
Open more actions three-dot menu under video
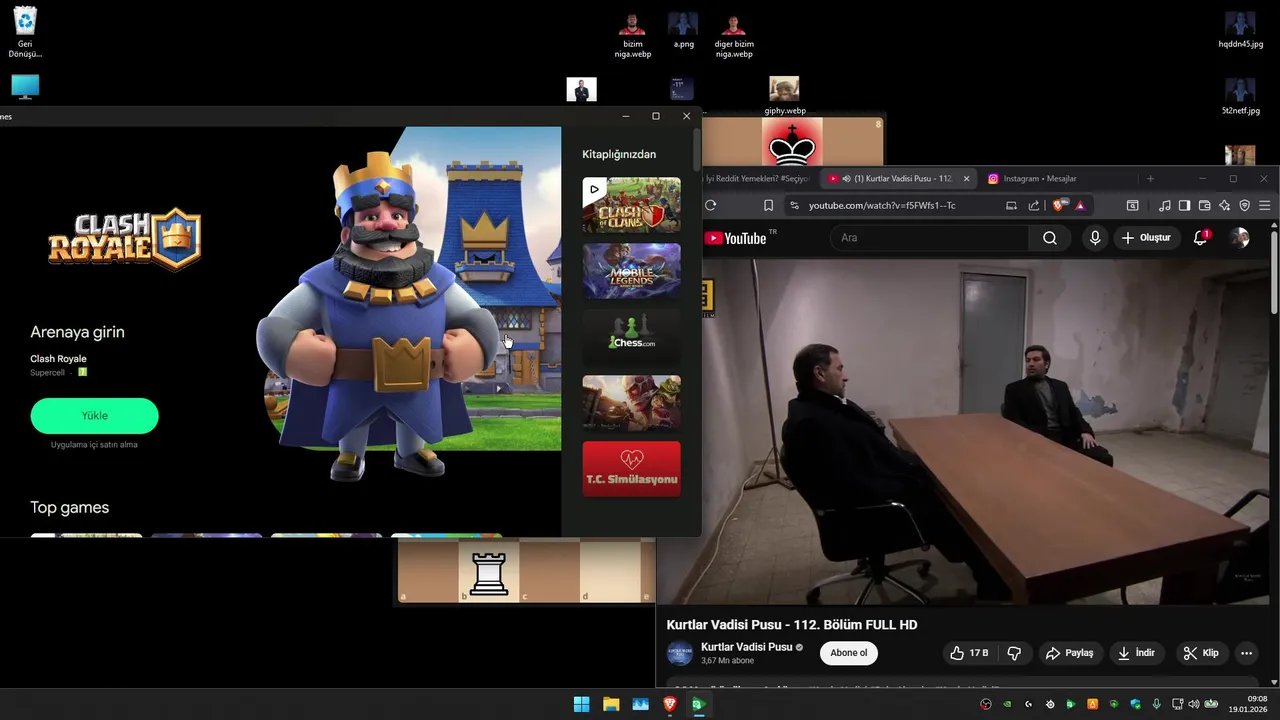(1246, 653)
